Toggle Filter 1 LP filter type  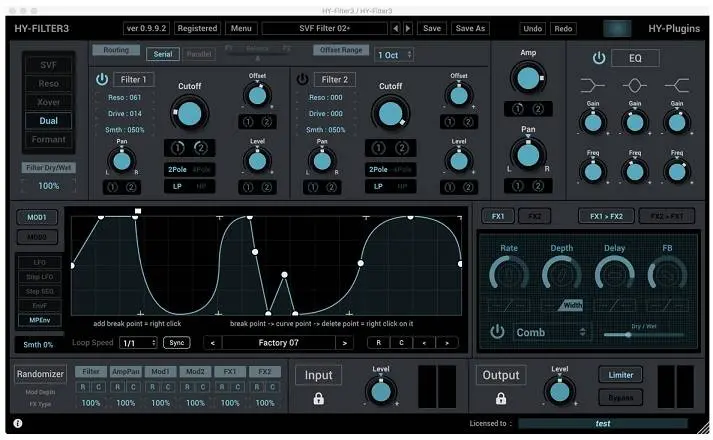pyautogui.click(x=177, y=186)
